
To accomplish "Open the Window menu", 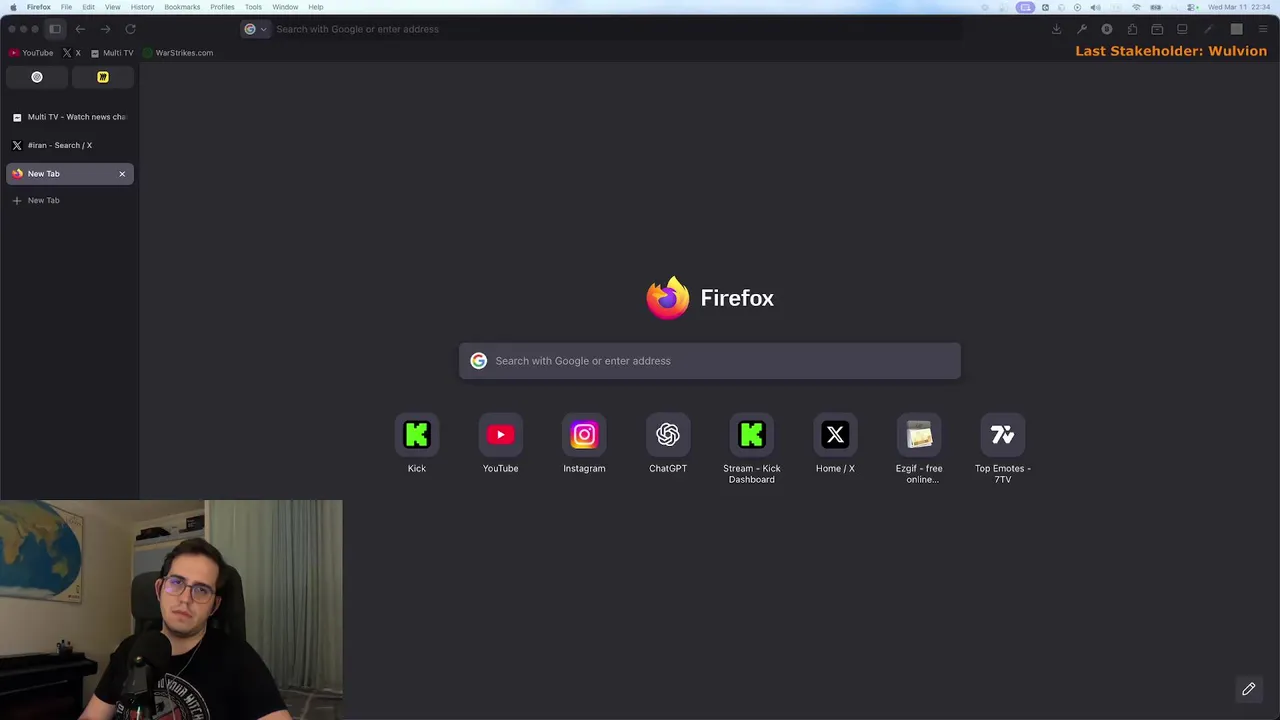I will [x=285, y=7].
